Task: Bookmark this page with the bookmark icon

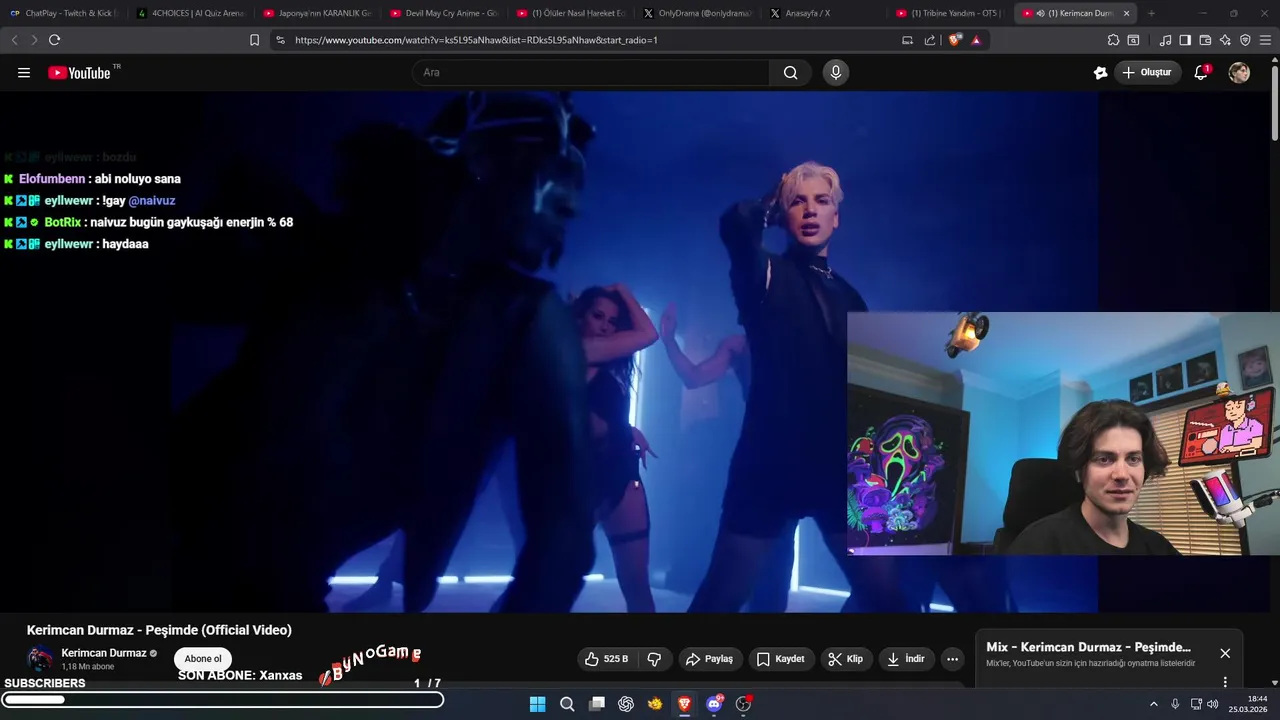Action: click(x=254, y=40)
